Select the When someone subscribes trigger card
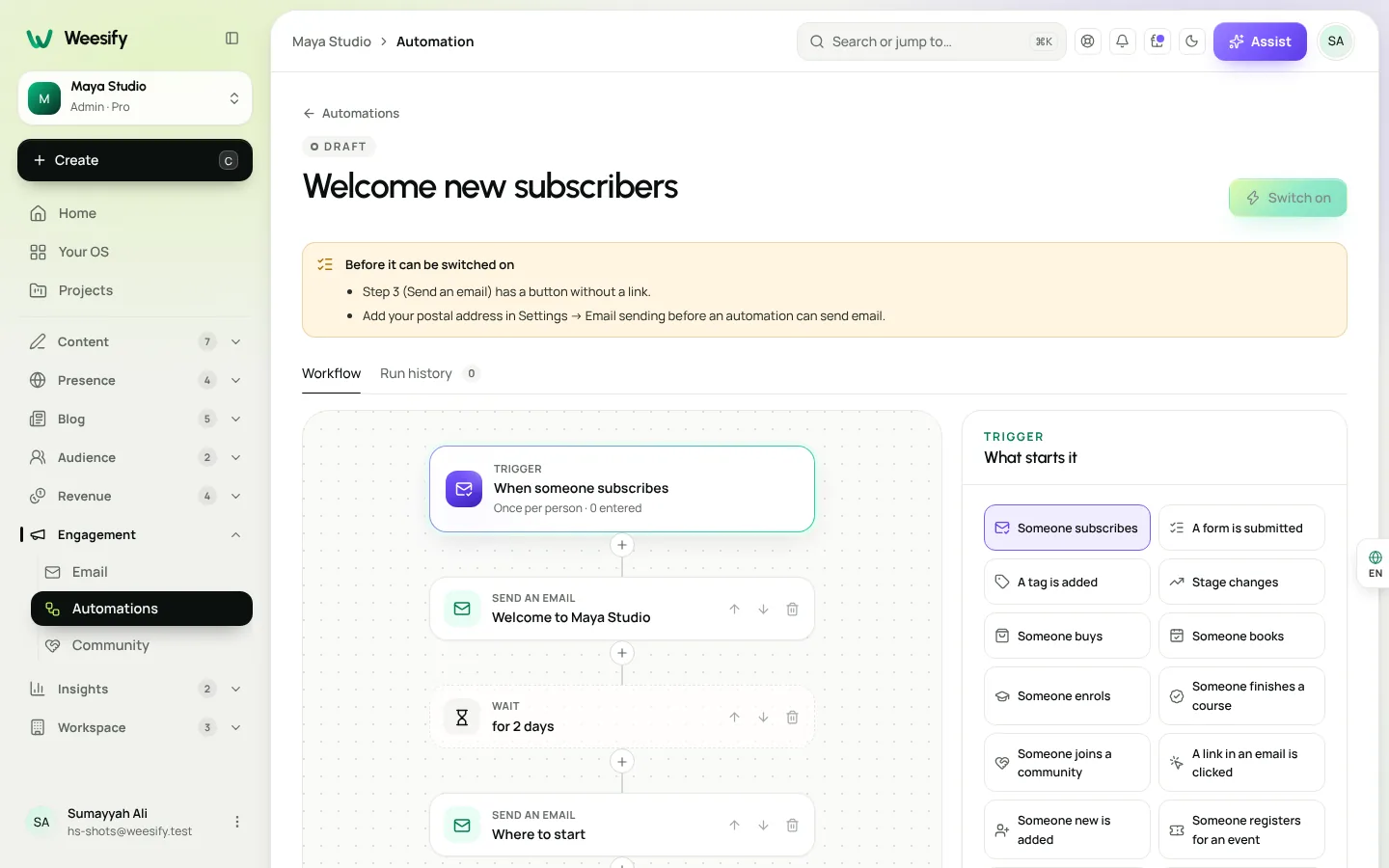This screenshot has height=868, width=1389. tap(622, 489)
